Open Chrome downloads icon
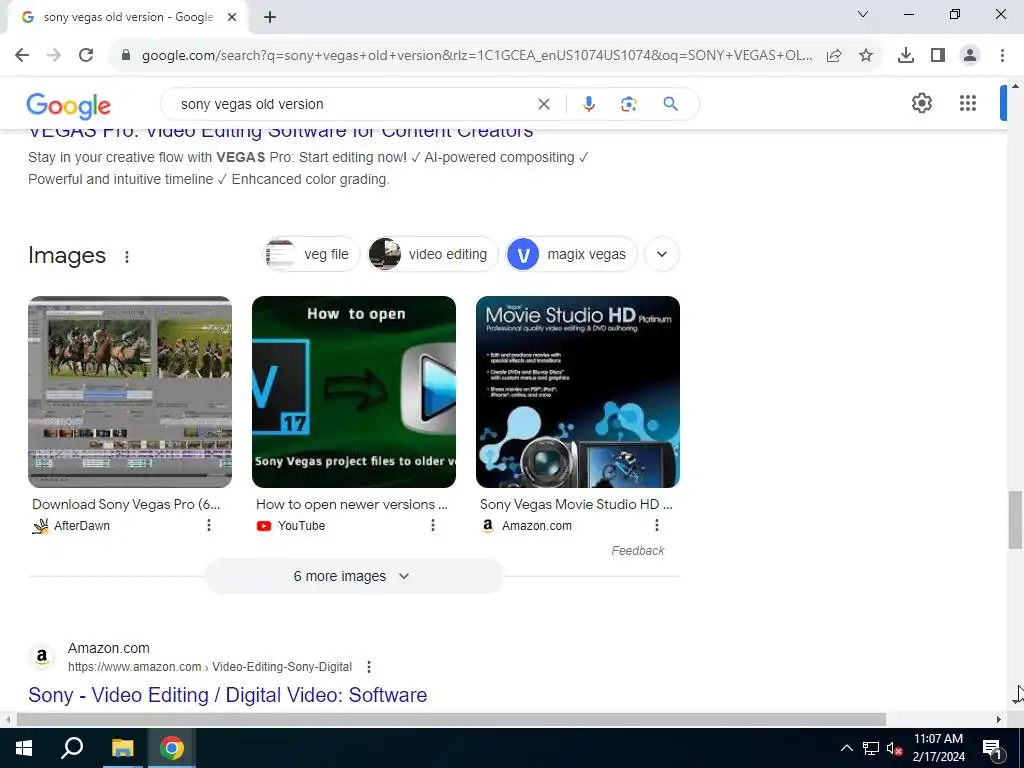This screenshot has height=768, width=1024. tap(905, 56)
